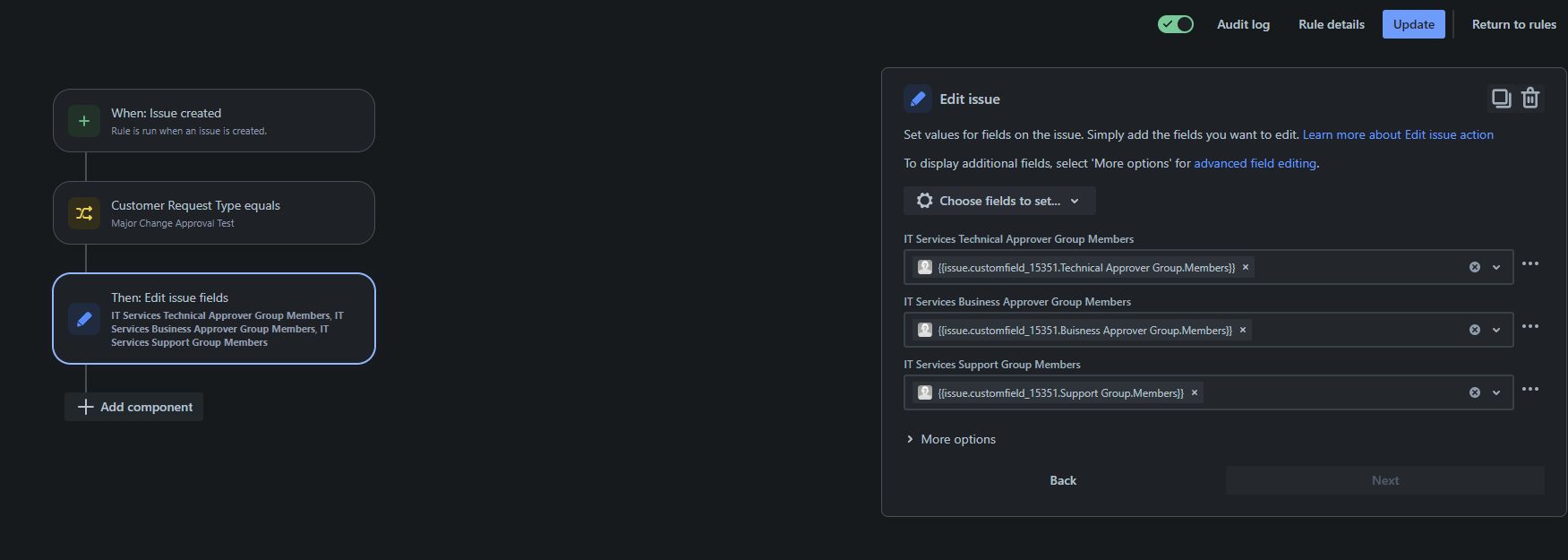The width and height of the screenshot is (1568, 560).
Task: Open the Audit log
Action: coord(1243,24)
